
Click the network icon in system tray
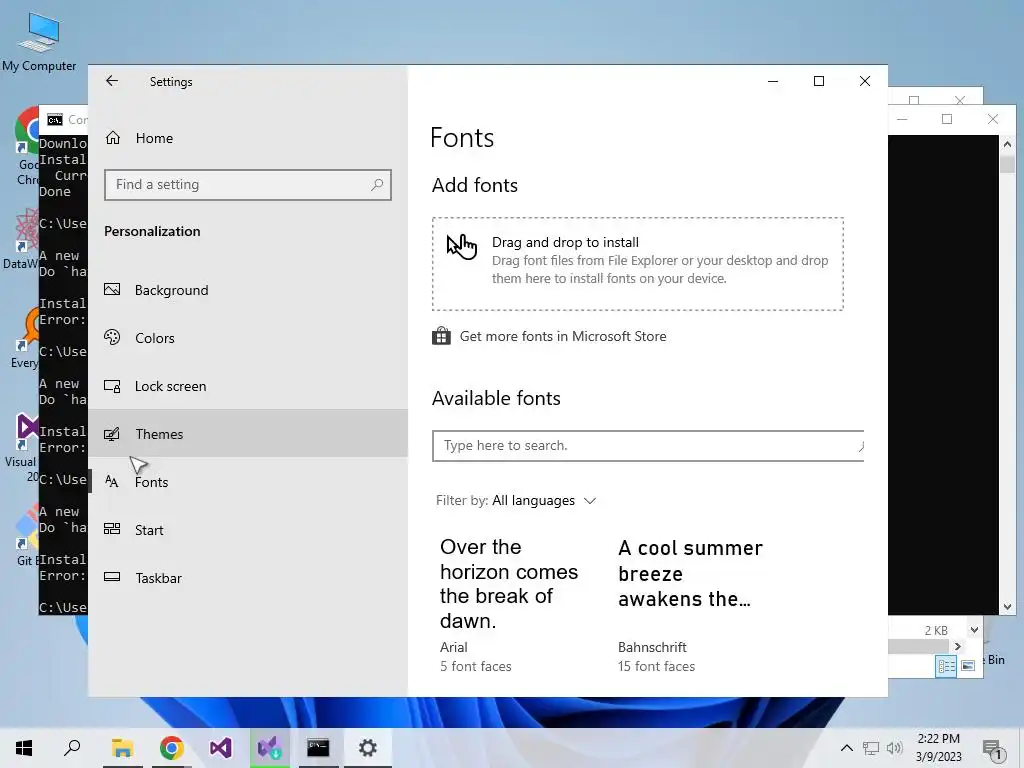871,748
